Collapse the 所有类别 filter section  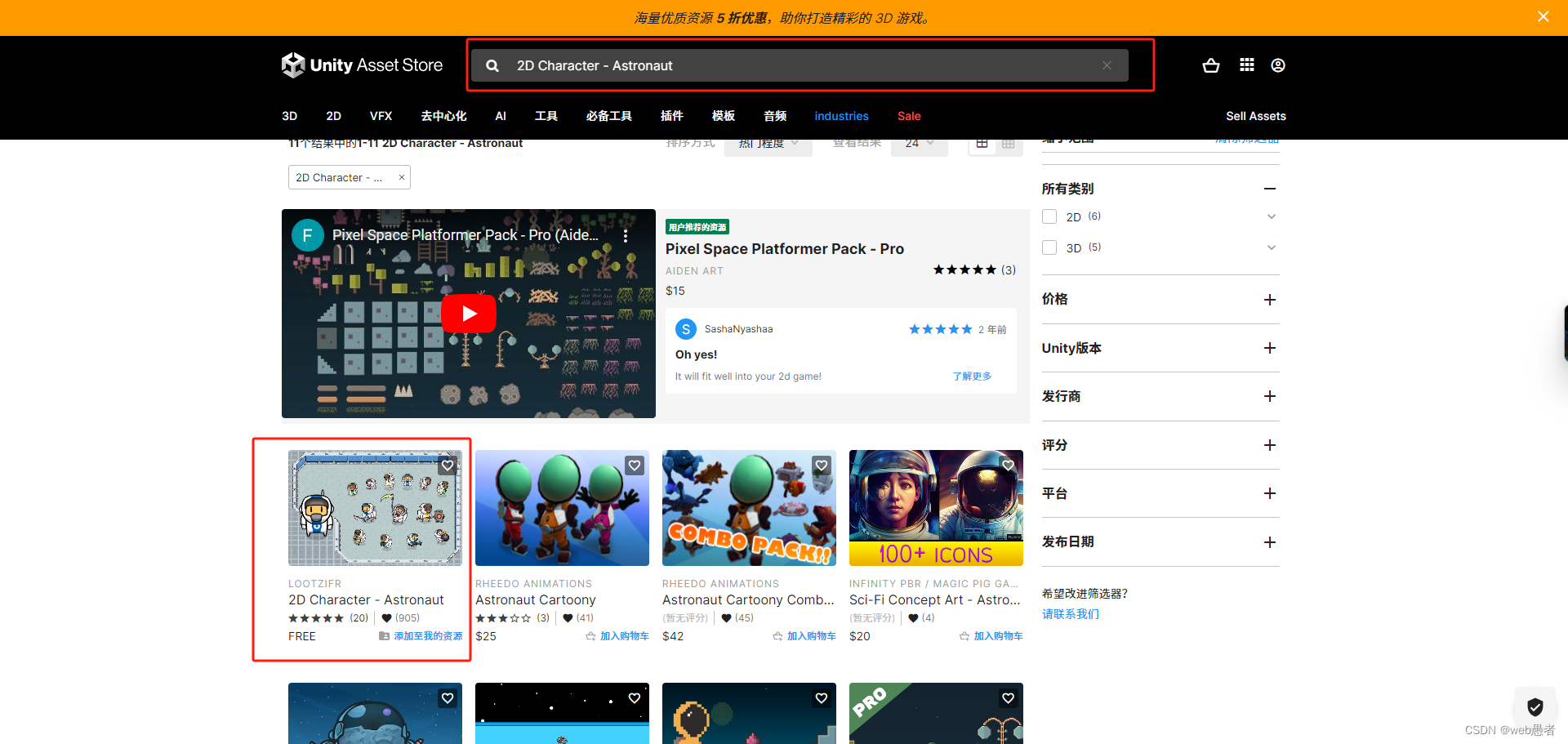(1269, 189)
